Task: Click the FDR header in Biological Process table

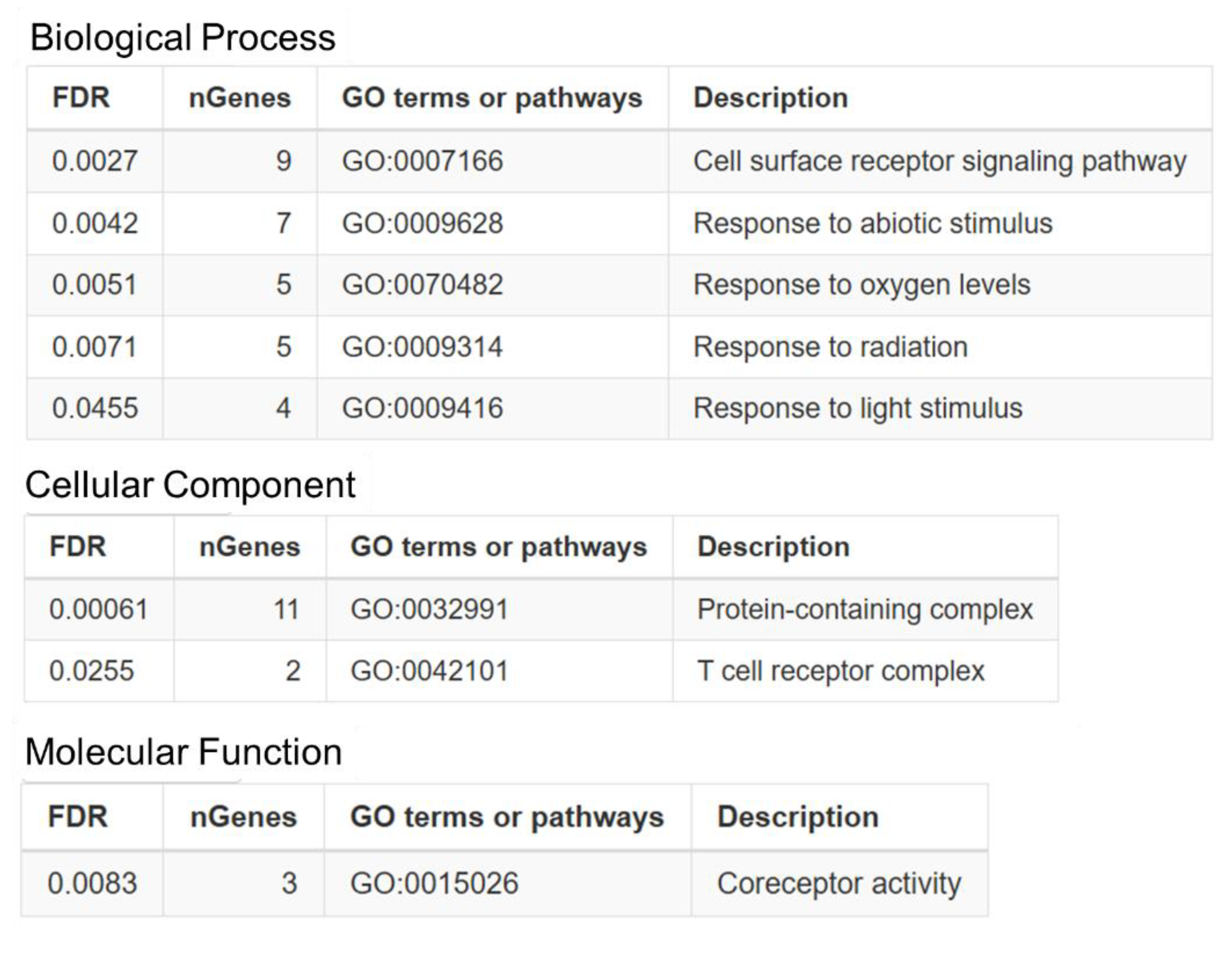Action: click(x=81, y=98)
